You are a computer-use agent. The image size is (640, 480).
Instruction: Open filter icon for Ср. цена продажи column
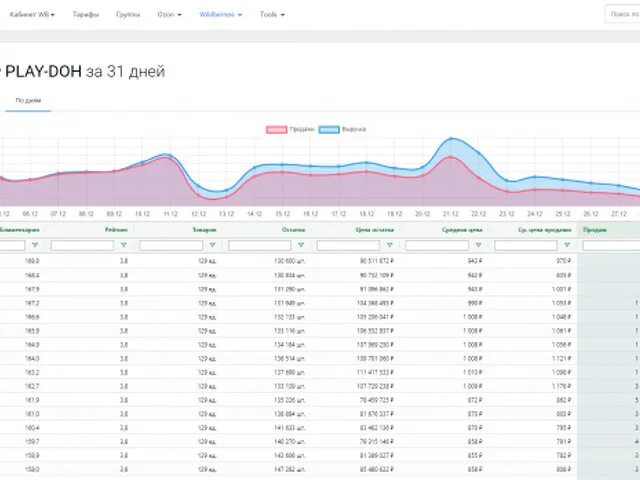click(x=567, y=245)
